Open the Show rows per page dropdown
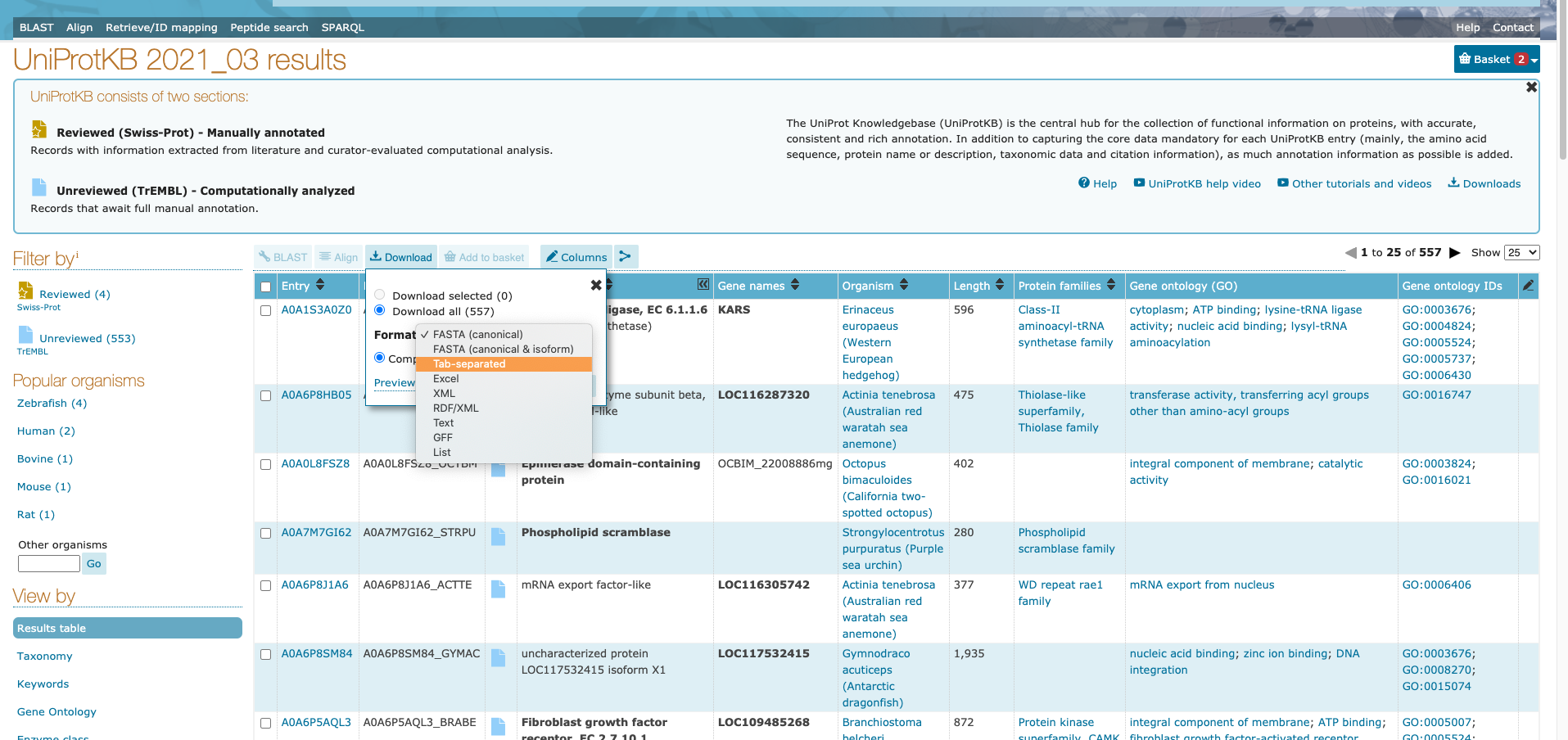The height and width of the screenshot is (740, 1568). click(x=1522, y=253)
